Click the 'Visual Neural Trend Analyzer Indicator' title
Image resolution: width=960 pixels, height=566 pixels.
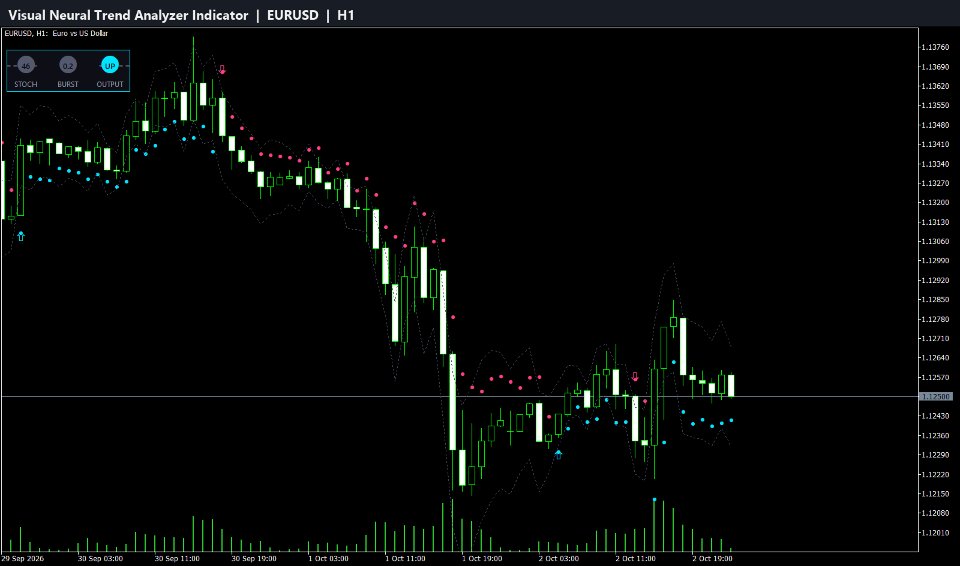click(x=129, y=15)
